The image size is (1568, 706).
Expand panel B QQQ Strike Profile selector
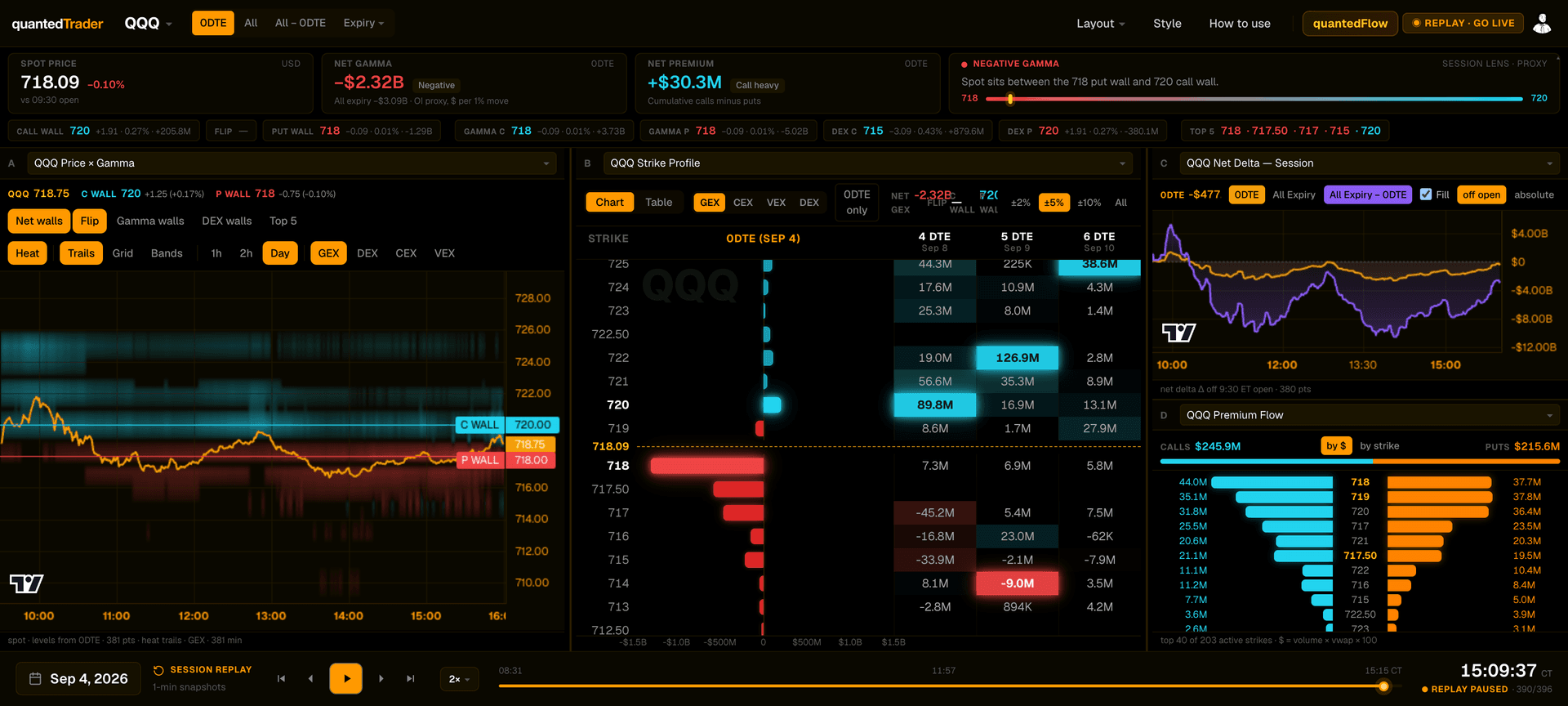pos(868,163)
